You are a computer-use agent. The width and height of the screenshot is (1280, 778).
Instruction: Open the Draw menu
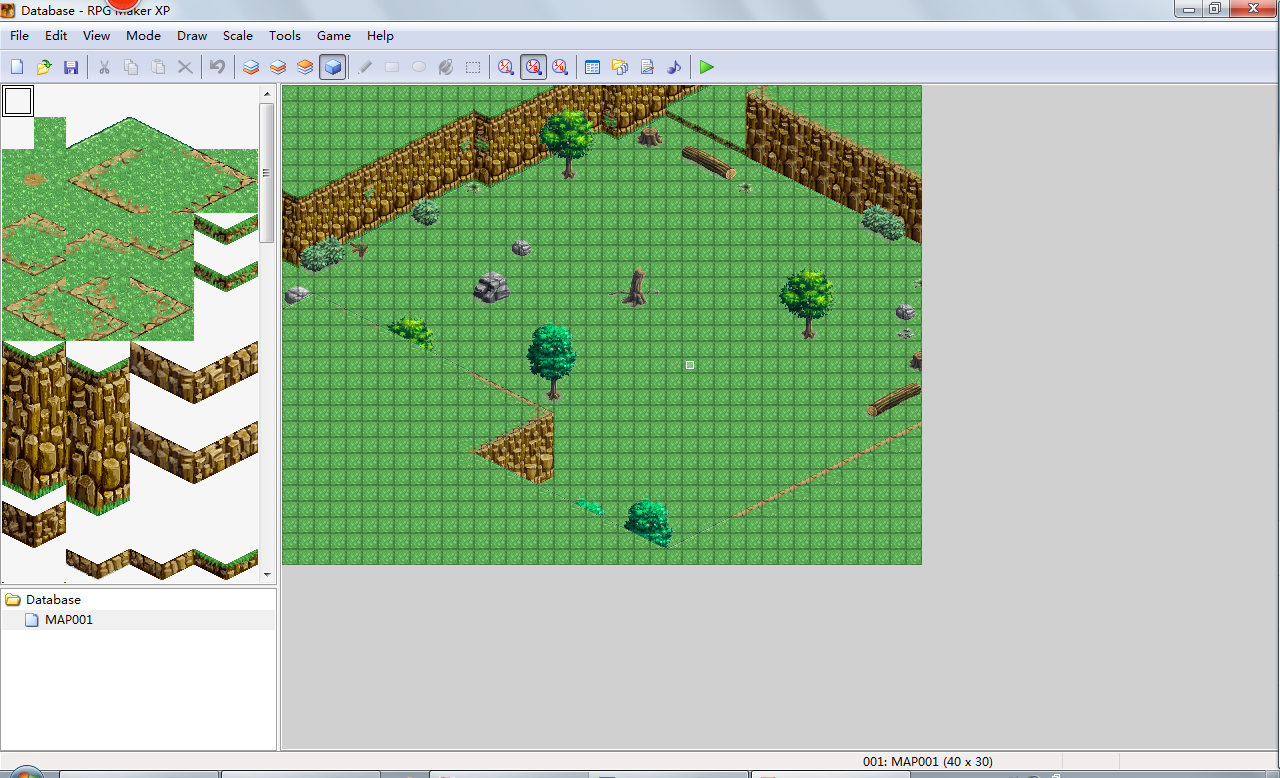point(192,36)
